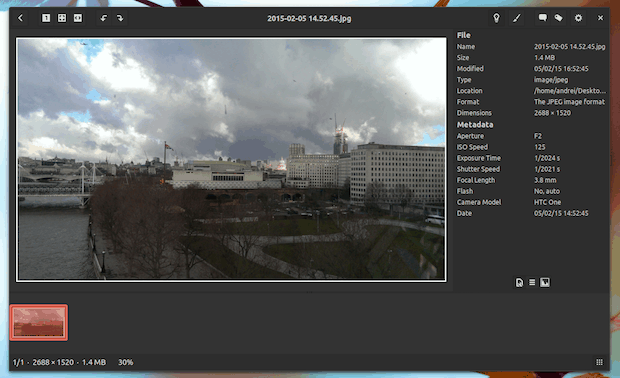
Task: Show file properties view
Action: [519, 282]
